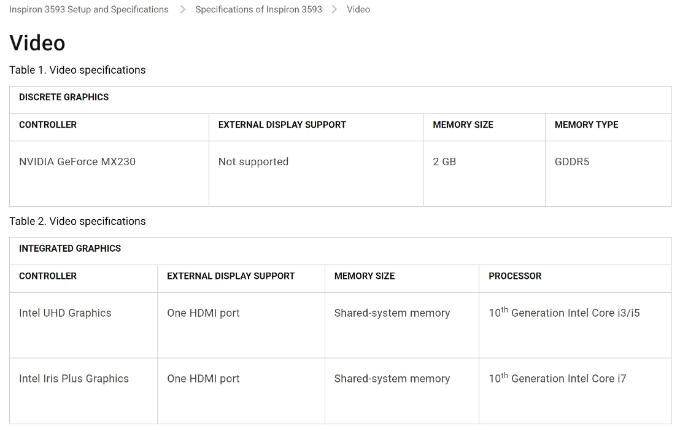Image resolution: width=680 pixels, height=431 pixels.
Task: Click the Discrete Graphics table header
Action: (x=64, y=97)
